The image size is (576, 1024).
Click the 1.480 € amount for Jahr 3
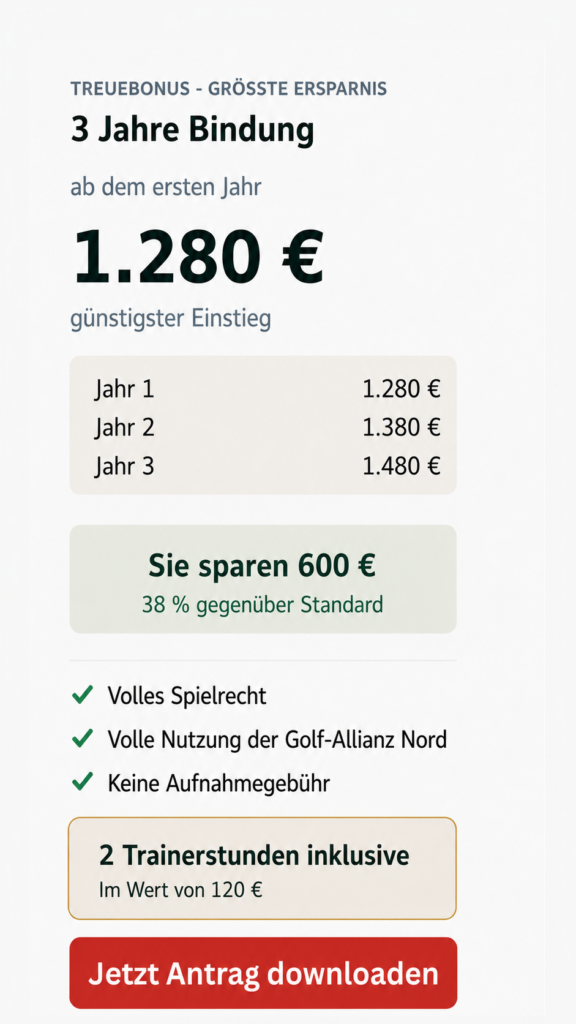[402, 466]
